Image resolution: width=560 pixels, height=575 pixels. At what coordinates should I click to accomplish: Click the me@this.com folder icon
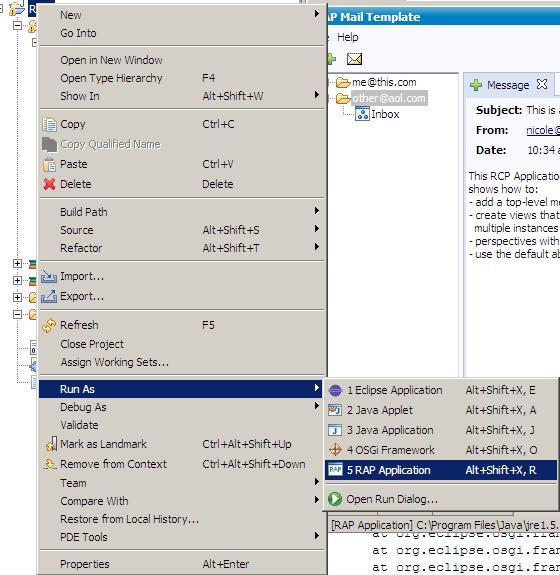coord(343,83)
